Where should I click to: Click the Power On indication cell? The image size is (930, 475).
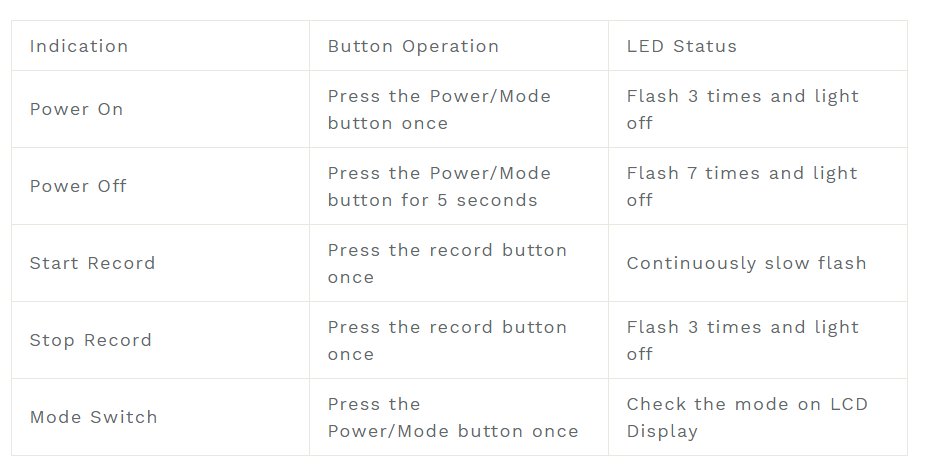point(77,110)
